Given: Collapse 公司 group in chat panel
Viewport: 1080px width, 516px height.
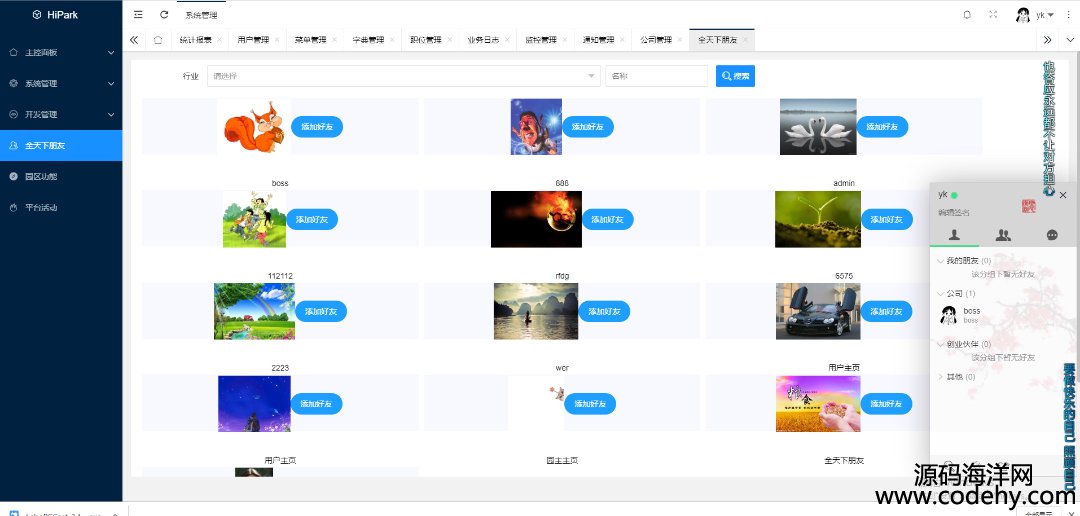Looking at the screenshot, I should point(956,293).
